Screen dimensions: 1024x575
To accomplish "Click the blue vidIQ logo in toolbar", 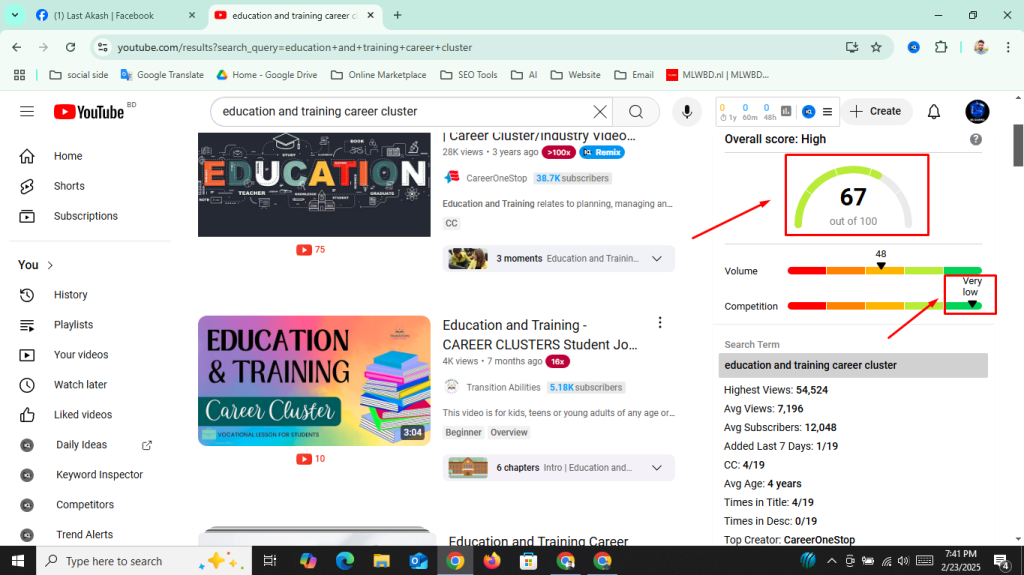I will [808, 112].
